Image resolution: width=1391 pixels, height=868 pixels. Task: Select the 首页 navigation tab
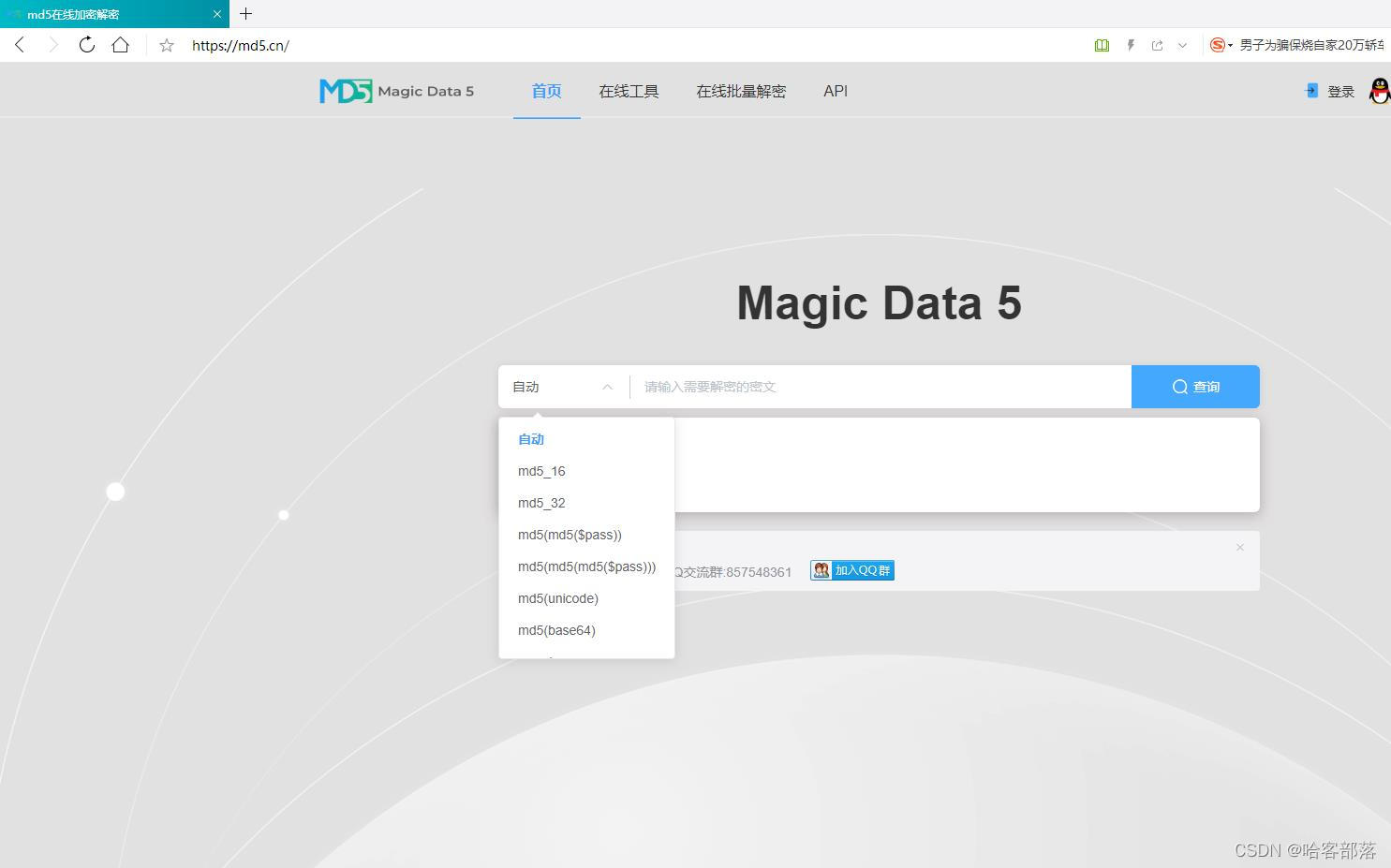click(546, 91)
